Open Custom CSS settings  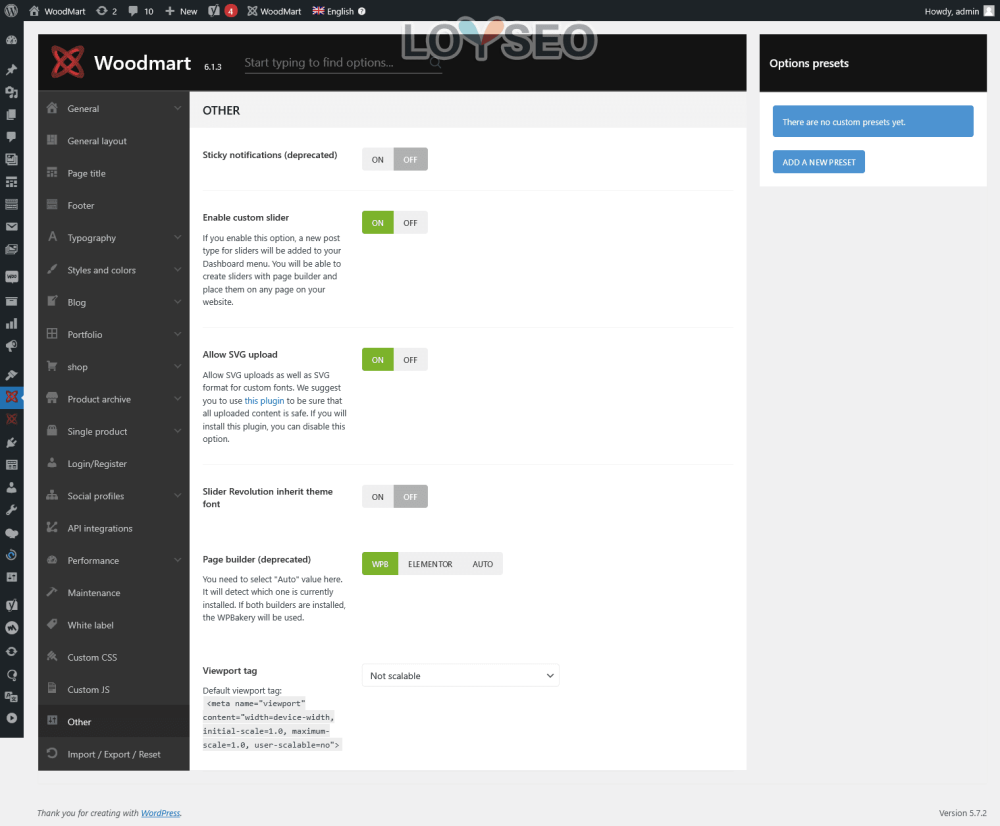coord(114,657)
